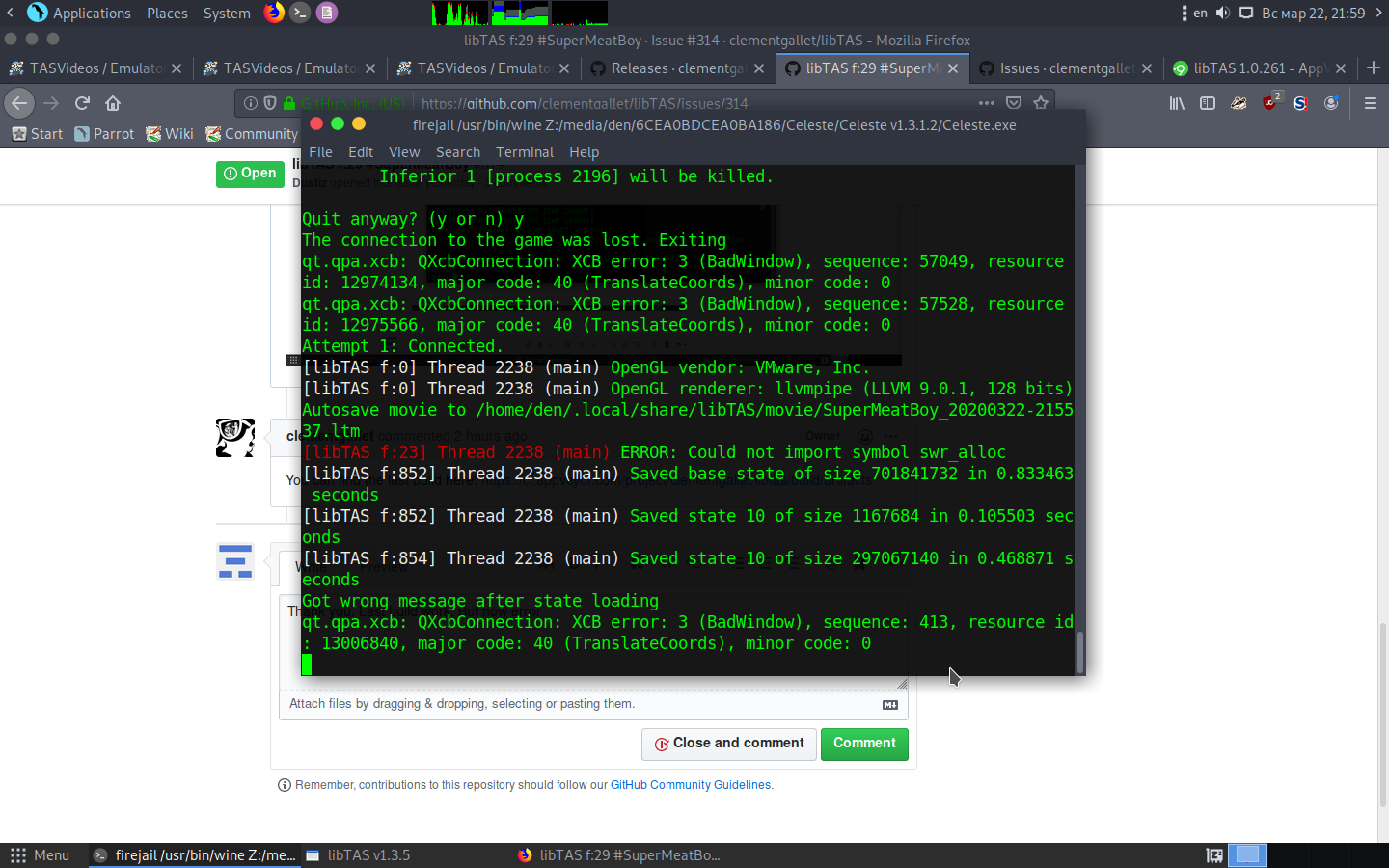This screenshot has width=1389, height=868.
Task: Open uBlock Origin extension icon
Action: [x=1270, y=102]
